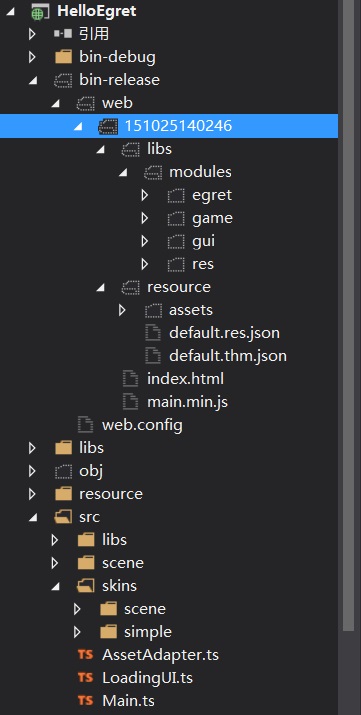
Task: Click the open src folder icon
Action: [x=63, y=517]
